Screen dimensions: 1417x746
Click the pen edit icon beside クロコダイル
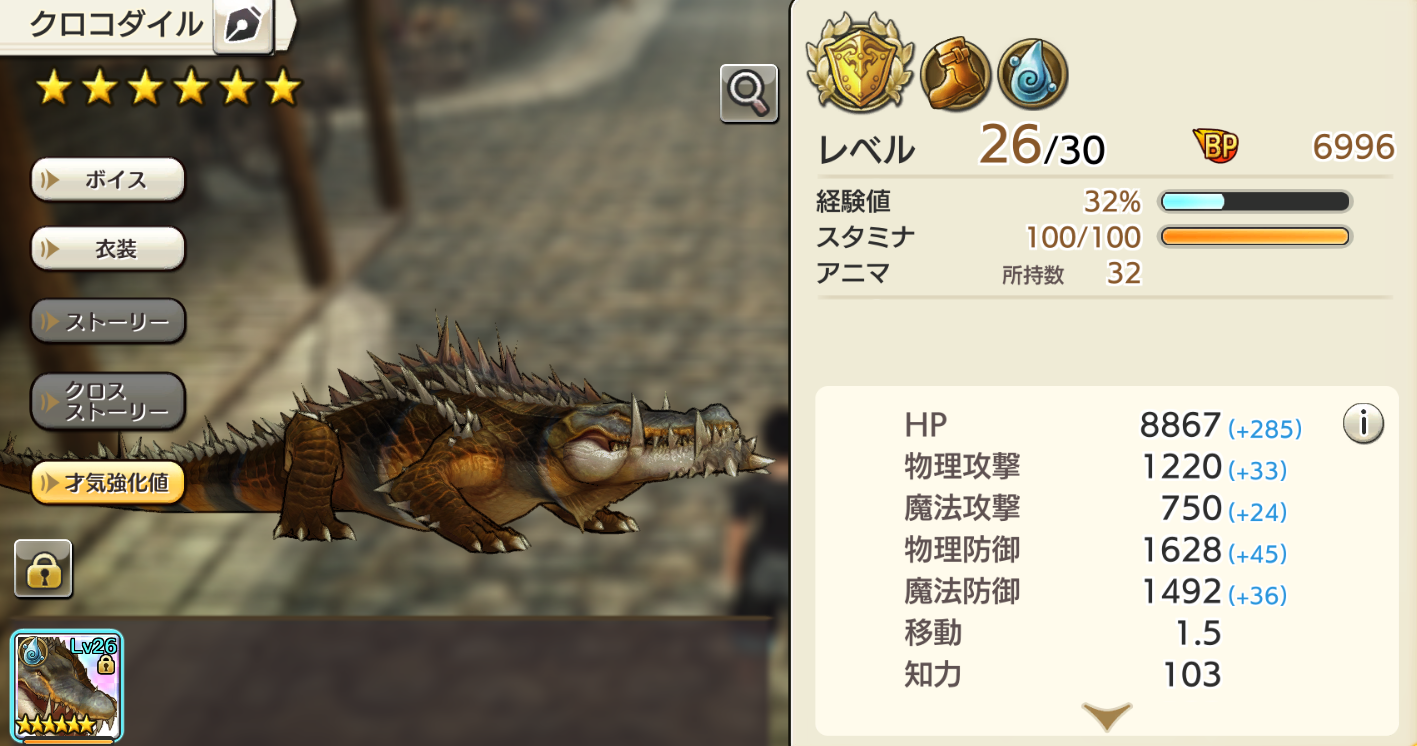[243, 25]
